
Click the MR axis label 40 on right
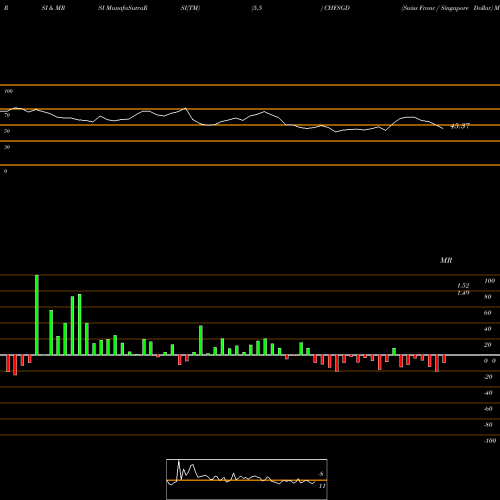tap(488, 329)
